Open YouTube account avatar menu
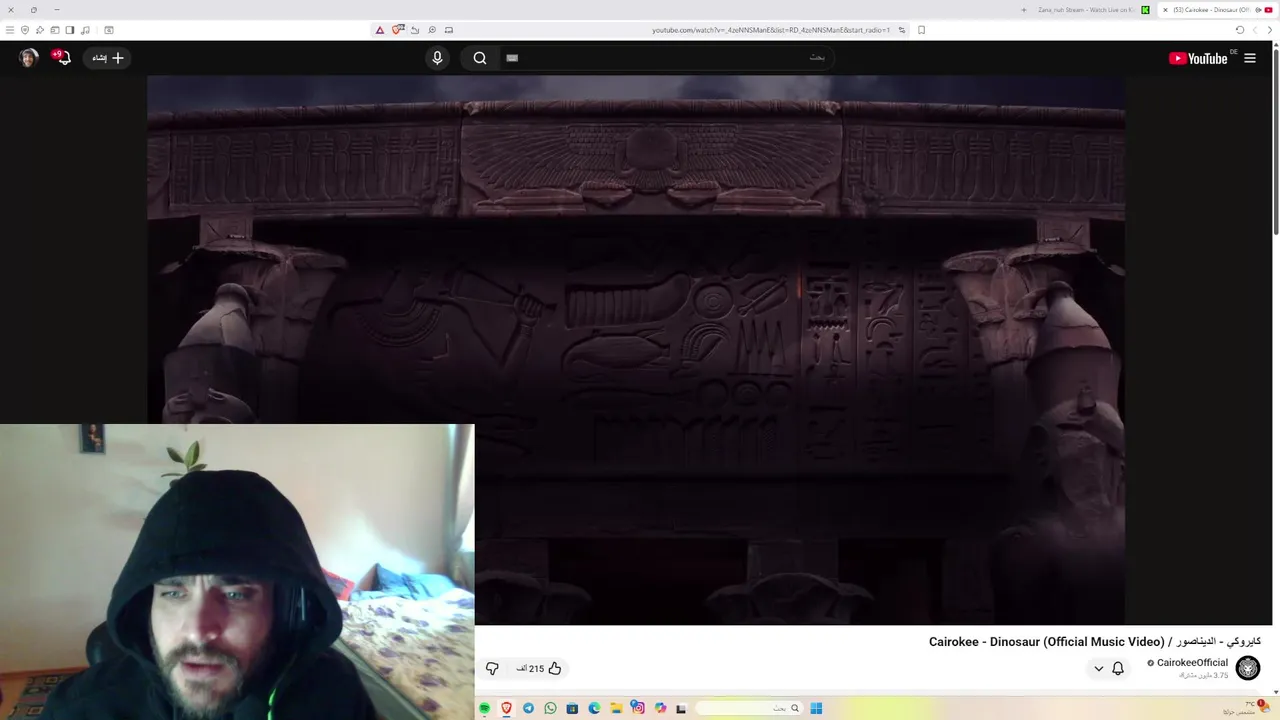 pos(29,58)
